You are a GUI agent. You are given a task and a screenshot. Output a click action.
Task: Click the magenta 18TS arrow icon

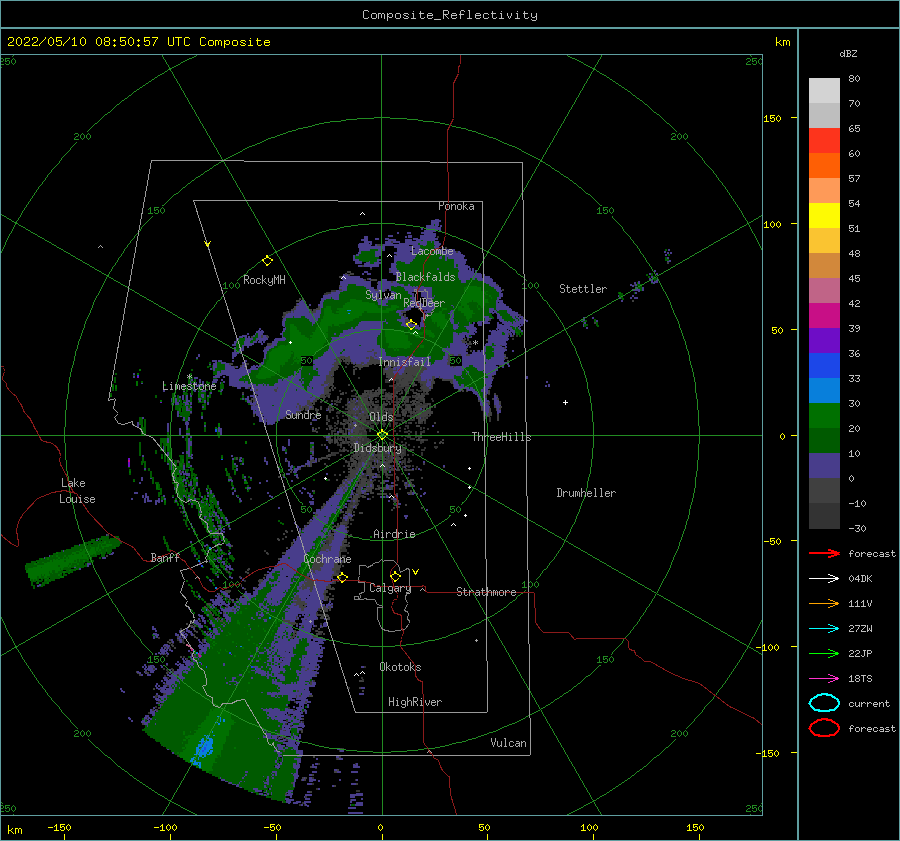point(824,679)
